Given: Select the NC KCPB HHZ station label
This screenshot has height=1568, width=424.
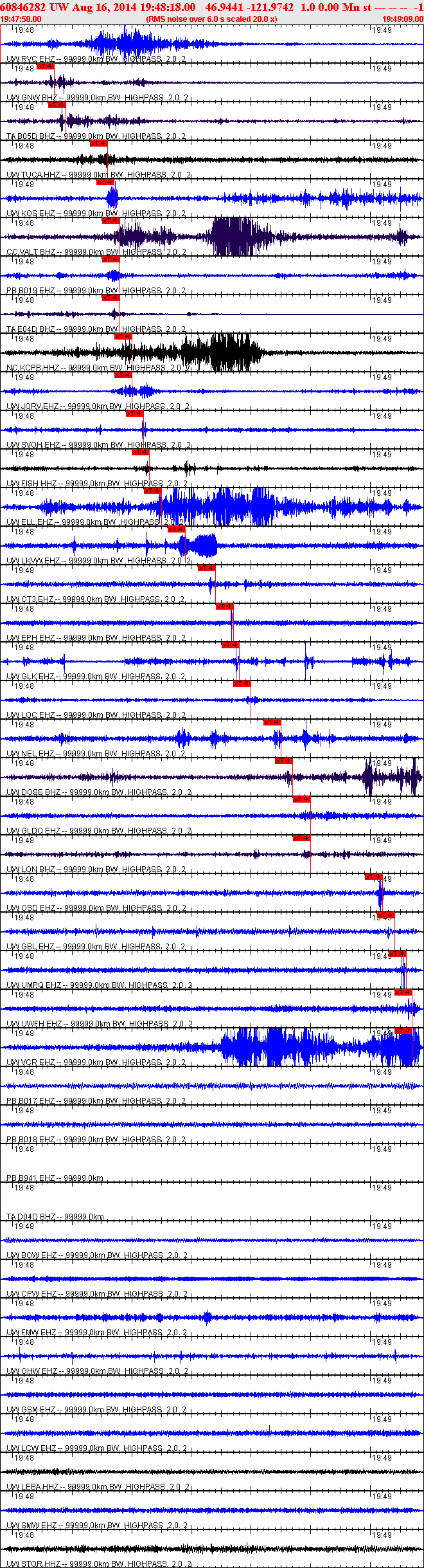Looking at the screenshot, I should point(33,368).
